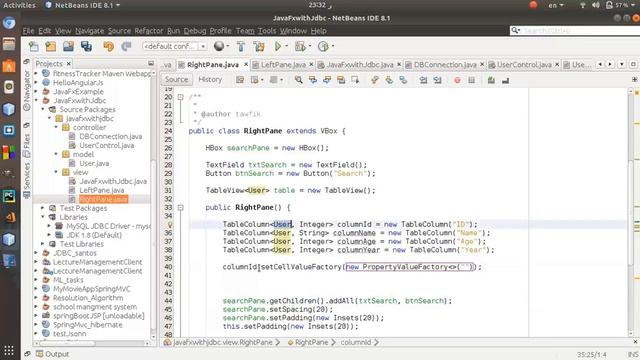
Task: Click the Next Bookmark editor icon
Action: pyautogui.click(x=389, y=80)
